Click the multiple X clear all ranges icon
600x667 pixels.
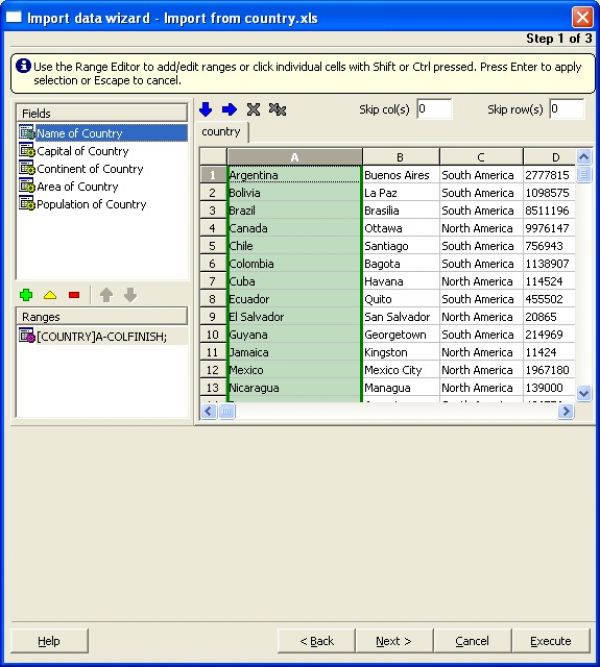coord(277,110)
